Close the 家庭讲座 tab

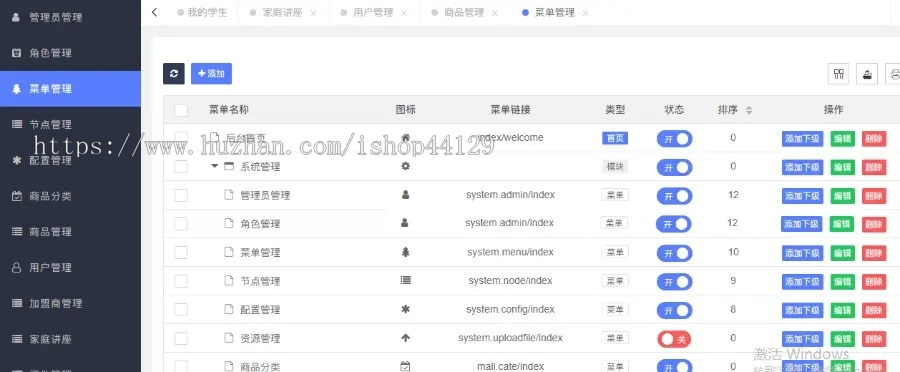point(313,13)
